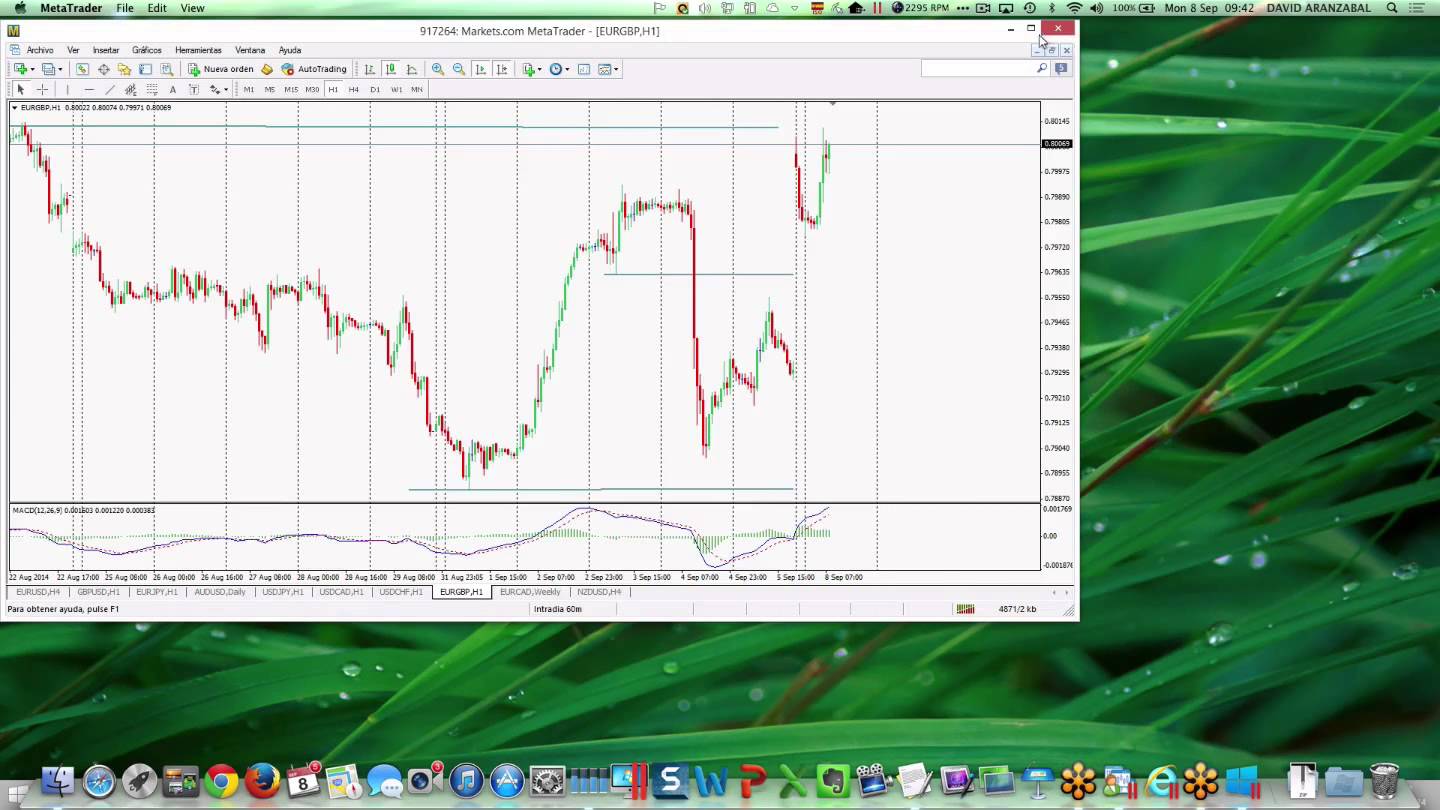Click the toolbar search input field

point(977,68)
